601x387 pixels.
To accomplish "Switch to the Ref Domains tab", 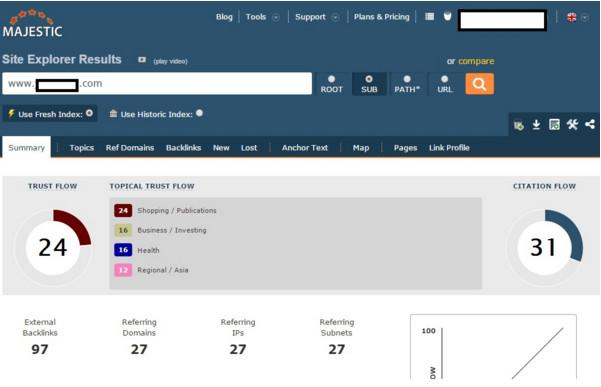I will (x=130, y=148).
